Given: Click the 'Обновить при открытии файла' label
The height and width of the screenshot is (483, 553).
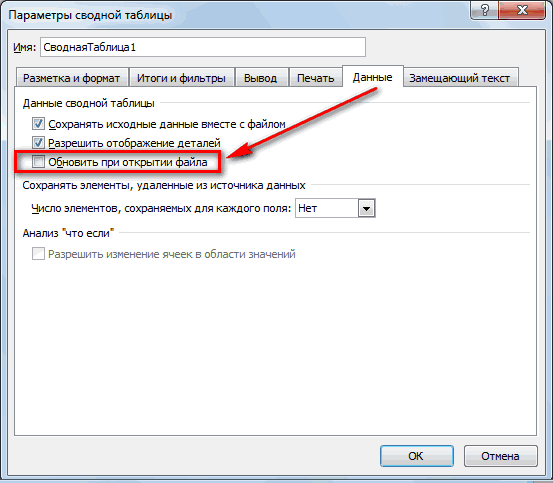Looking at the screenshot, I should 128,162.
